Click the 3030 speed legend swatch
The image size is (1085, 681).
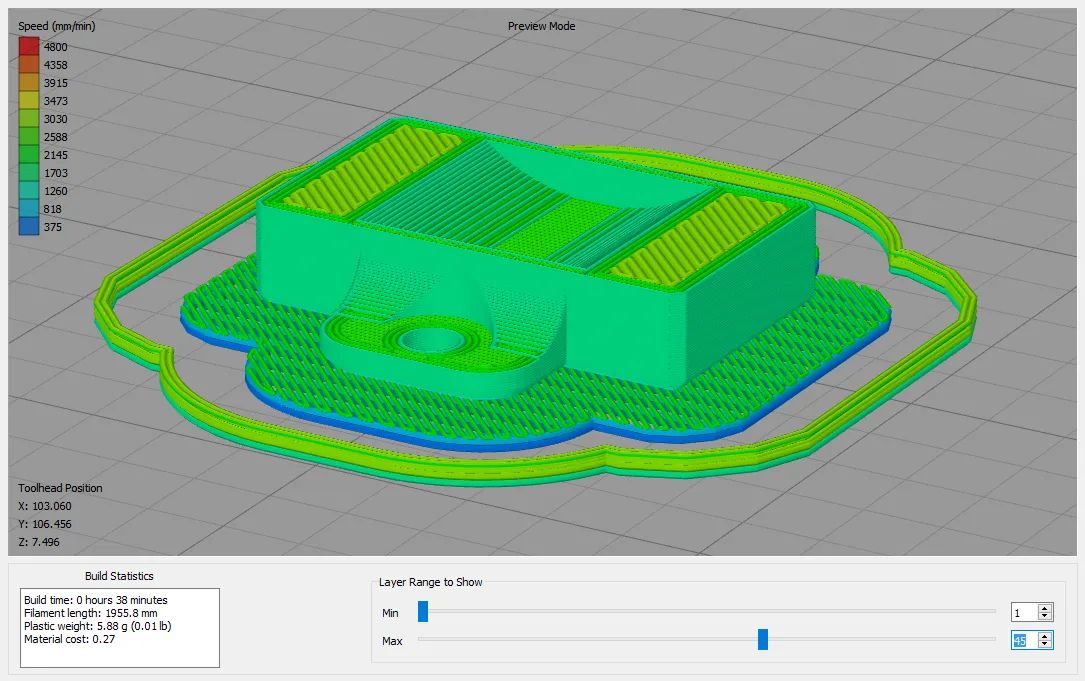click(x=29, y=118)
